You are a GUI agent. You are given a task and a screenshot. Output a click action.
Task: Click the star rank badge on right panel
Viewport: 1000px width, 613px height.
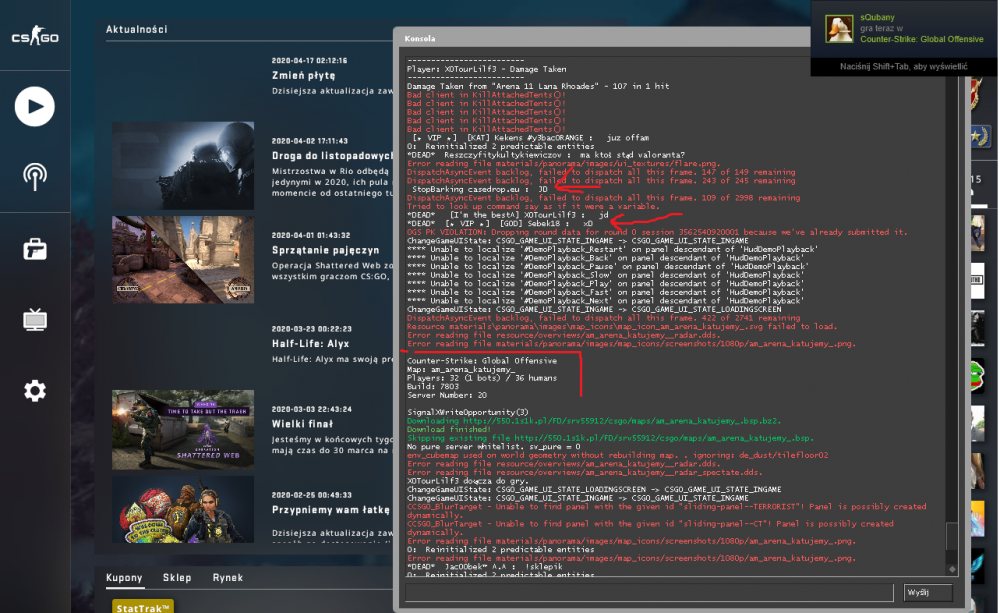point(979,136)
